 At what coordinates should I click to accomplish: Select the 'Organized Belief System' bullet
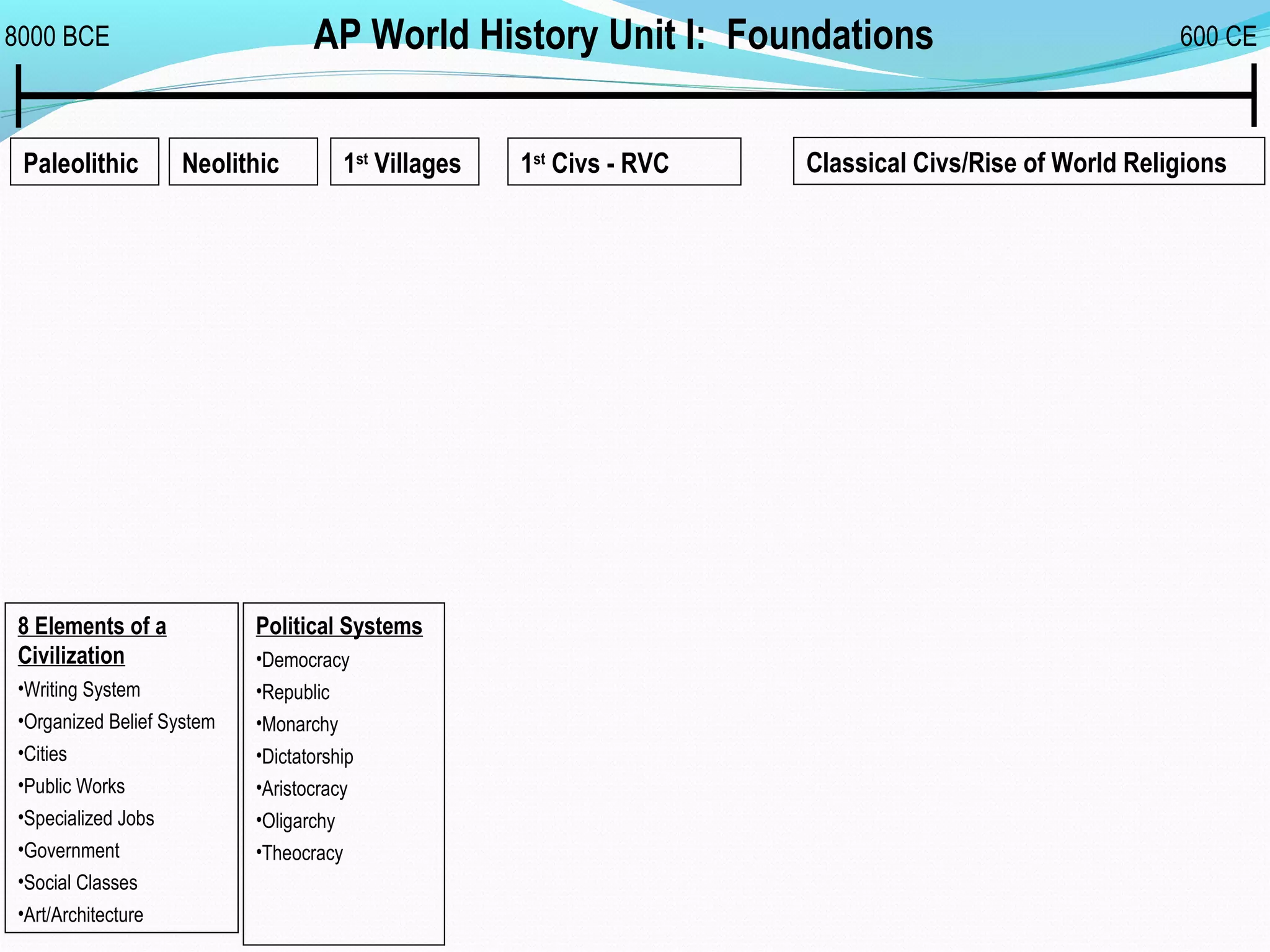[x=116, y=722]
